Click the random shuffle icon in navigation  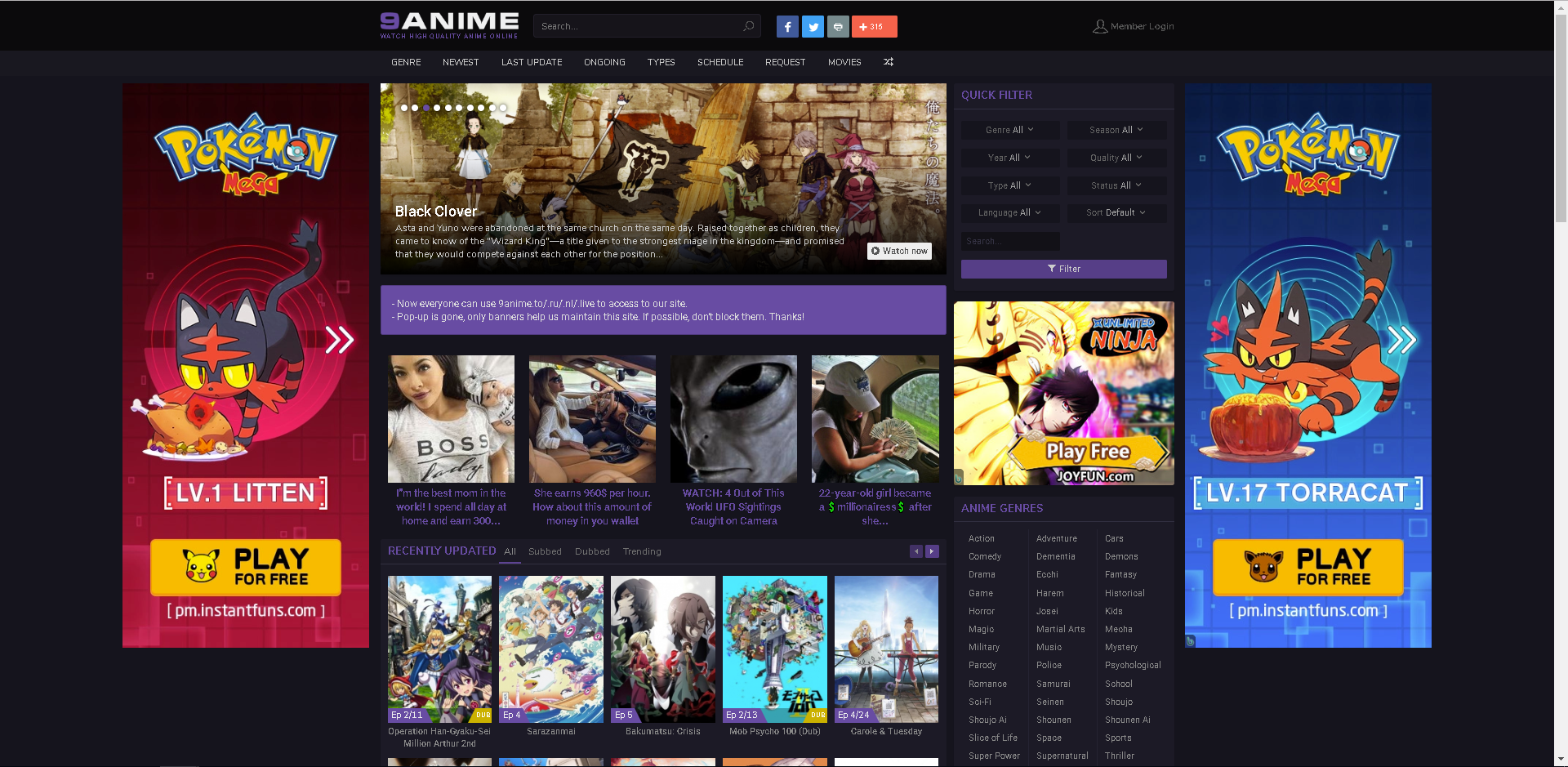889,62
